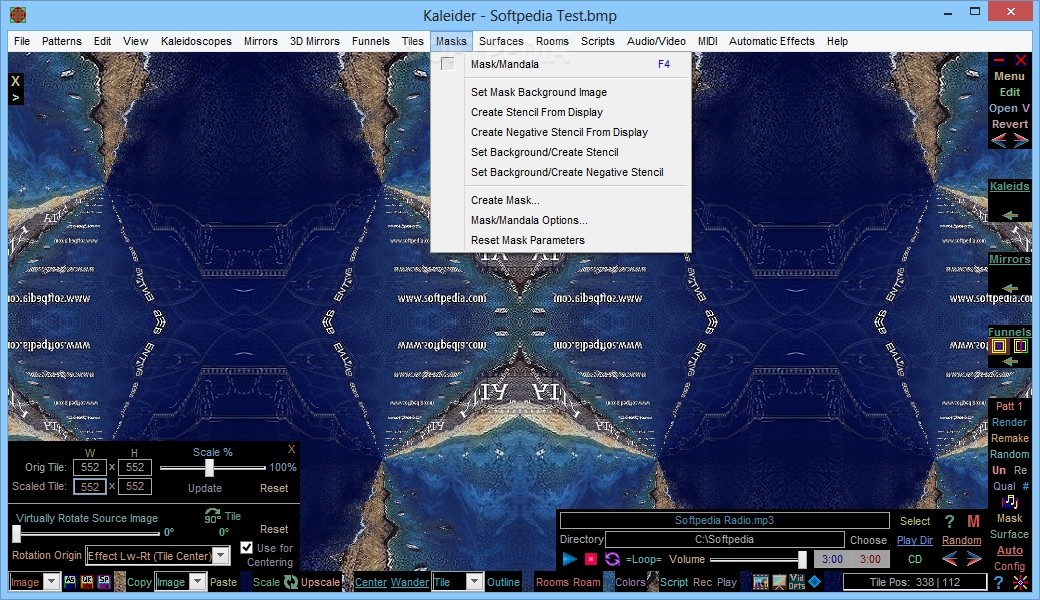Open the Automatic Effects menu

tap(771, 41)
